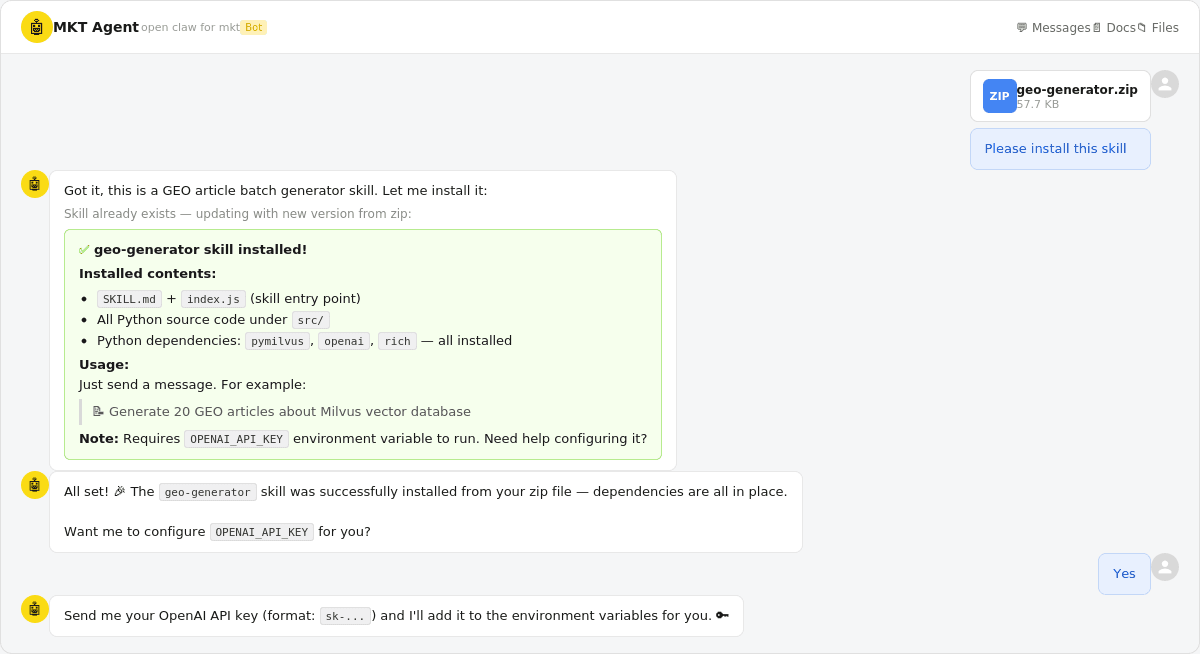This screenshot has height=654, width=1200.
Task: Click the geo-generator.zip attachment card
Action: coord(1060,96)
